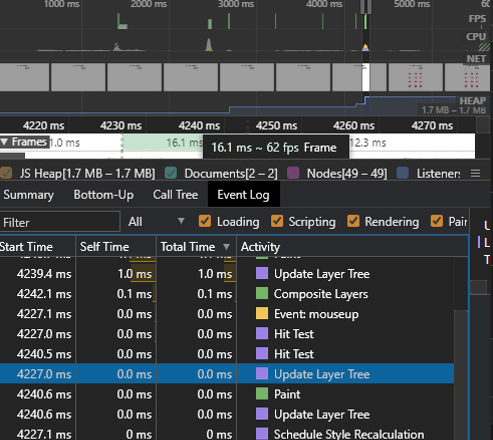
Task: Uncheck the Loading category checkbox
Action: click(x=205, y=222)
